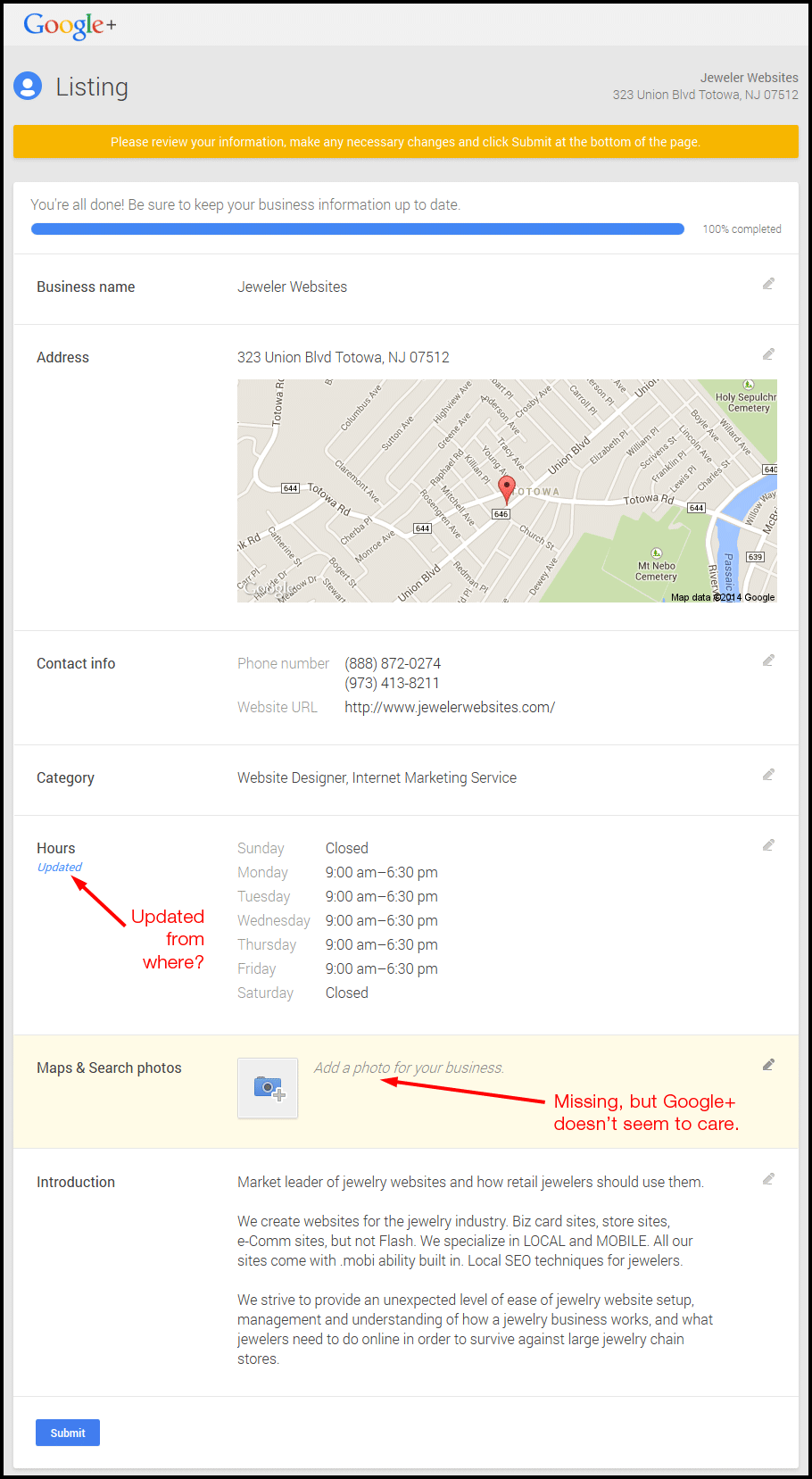
Task: Submit the listing with the Submit button
Action: tap(68, 1433)
